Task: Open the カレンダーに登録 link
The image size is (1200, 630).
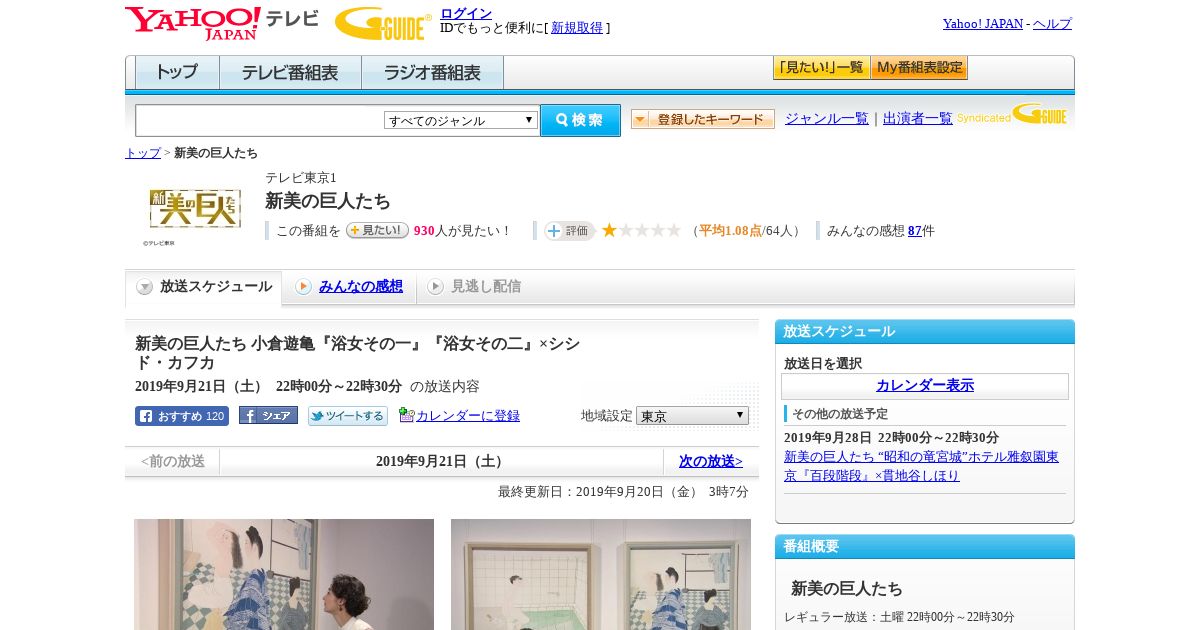Action: click(x=468, y=416)
